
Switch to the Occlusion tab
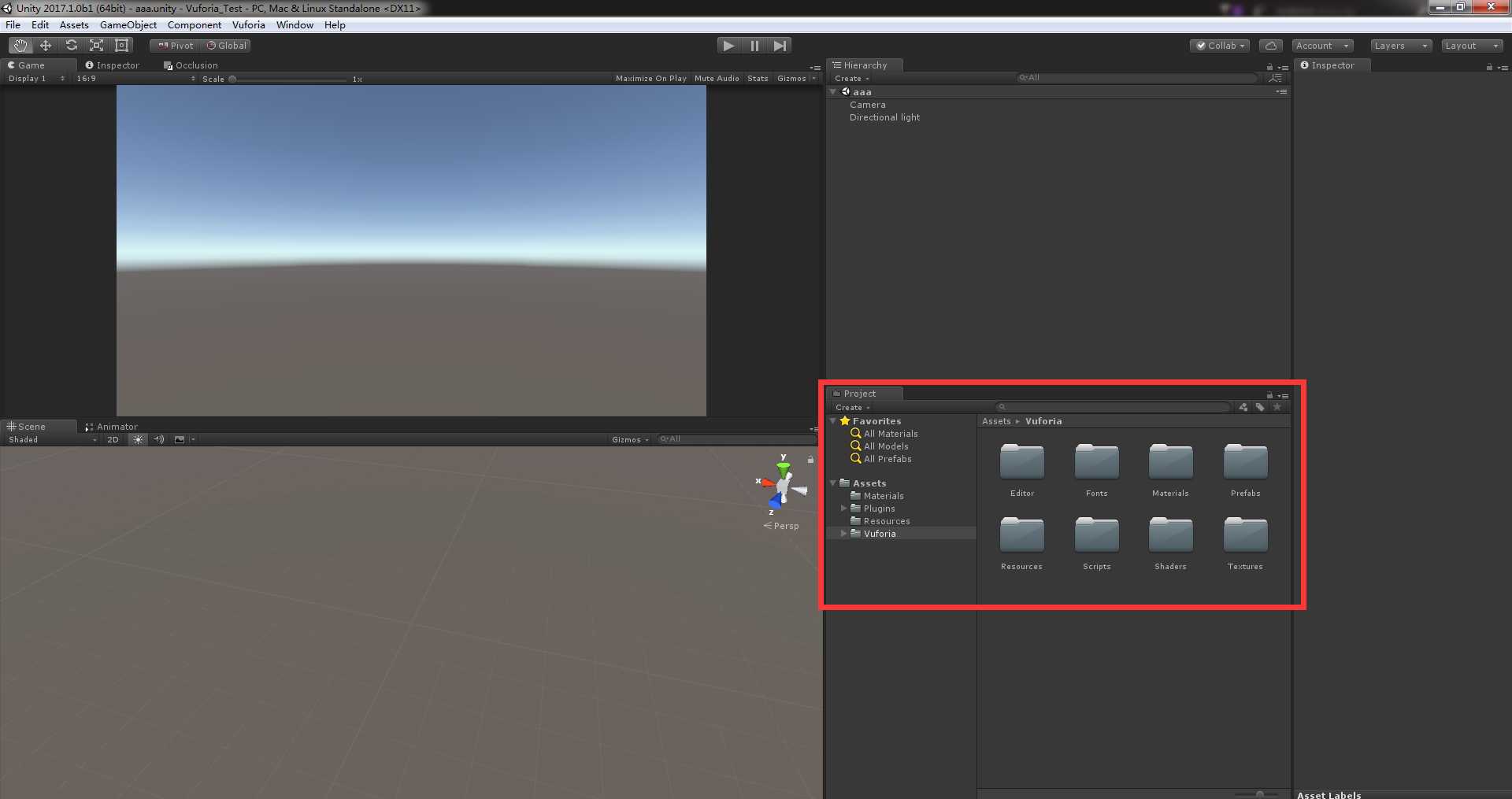191,65
